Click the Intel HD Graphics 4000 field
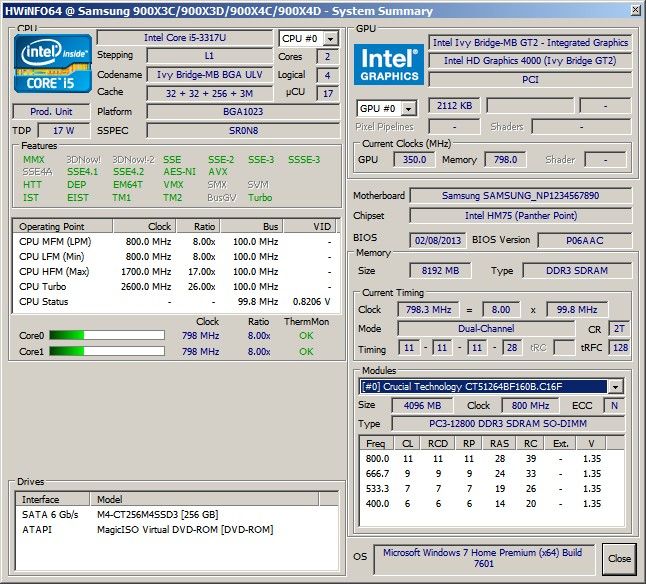 pos(530,61)
